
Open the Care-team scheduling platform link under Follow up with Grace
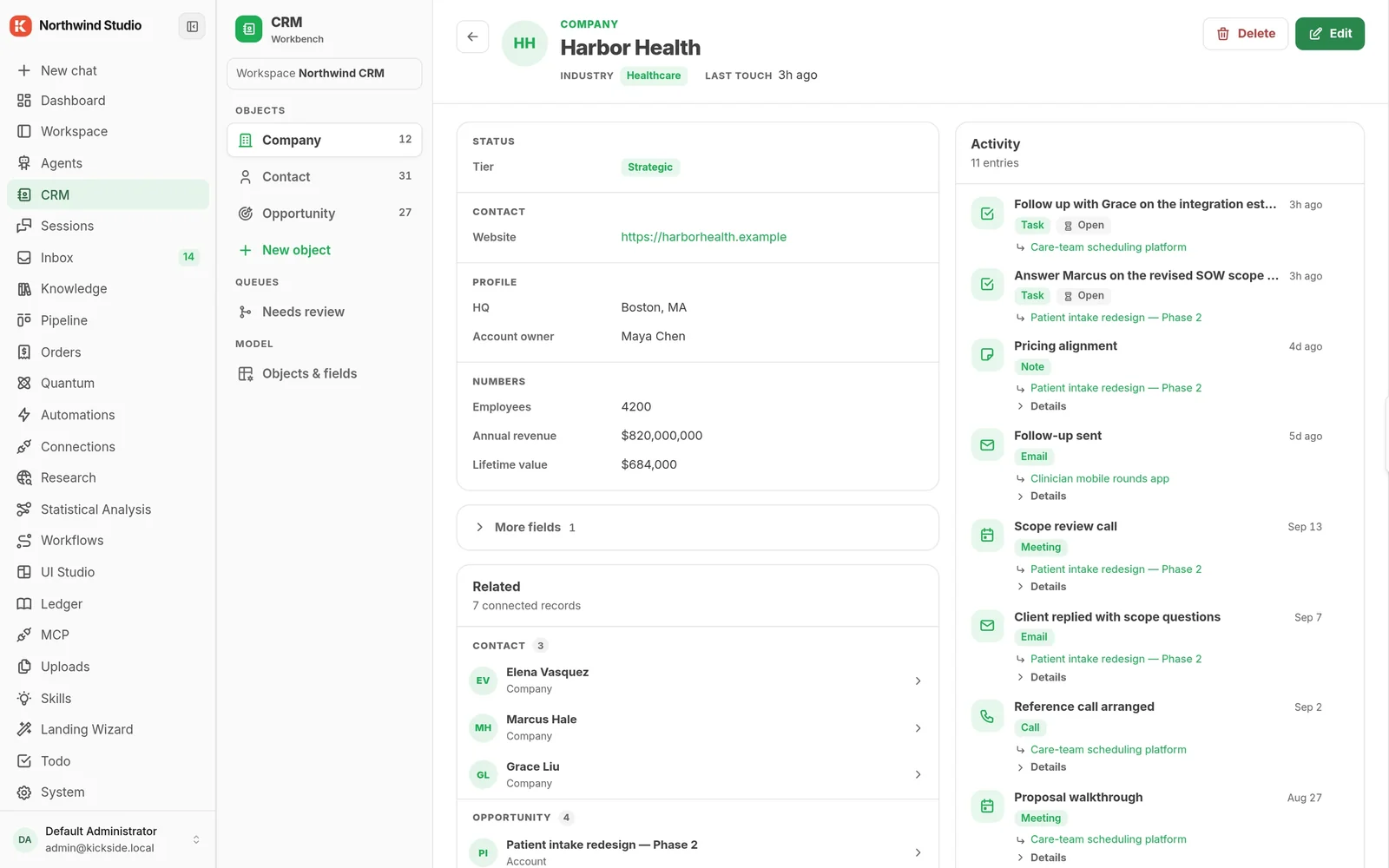(x=1108, y=247)
